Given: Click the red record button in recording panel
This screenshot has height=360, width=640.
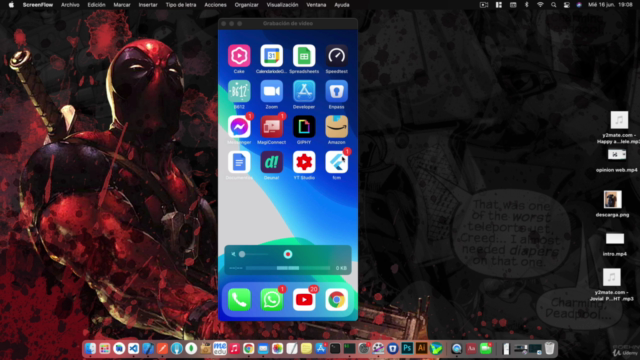Looking at the screenshot, I should 288,254.
